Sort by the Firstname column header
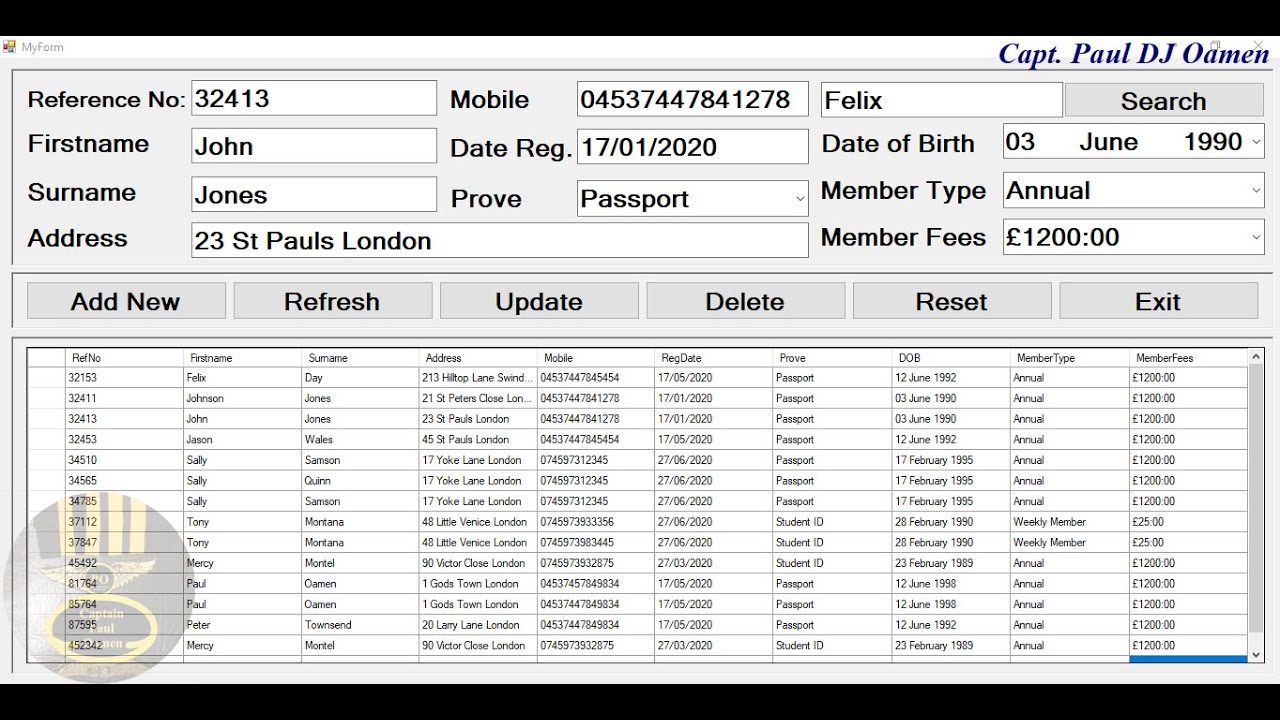Image resolution: width=1280 pixels, height=720 pixels. [243, 358]
